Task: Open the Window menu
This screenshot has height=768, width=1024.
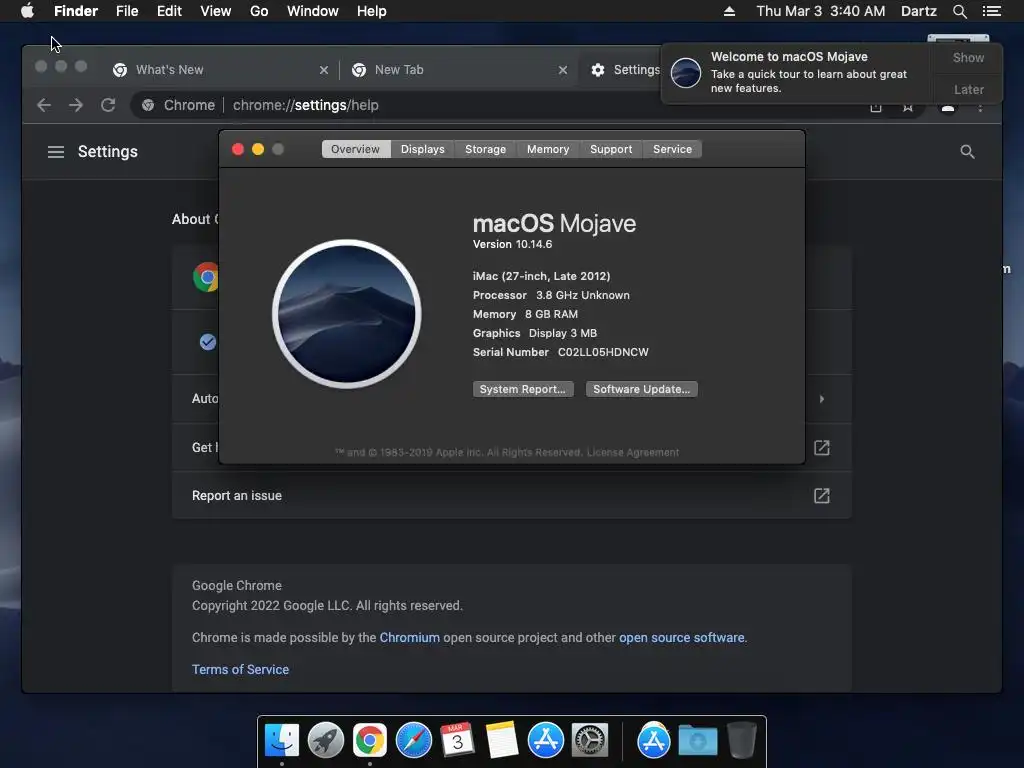Action: pyautogui.click(x=313, y=11)
